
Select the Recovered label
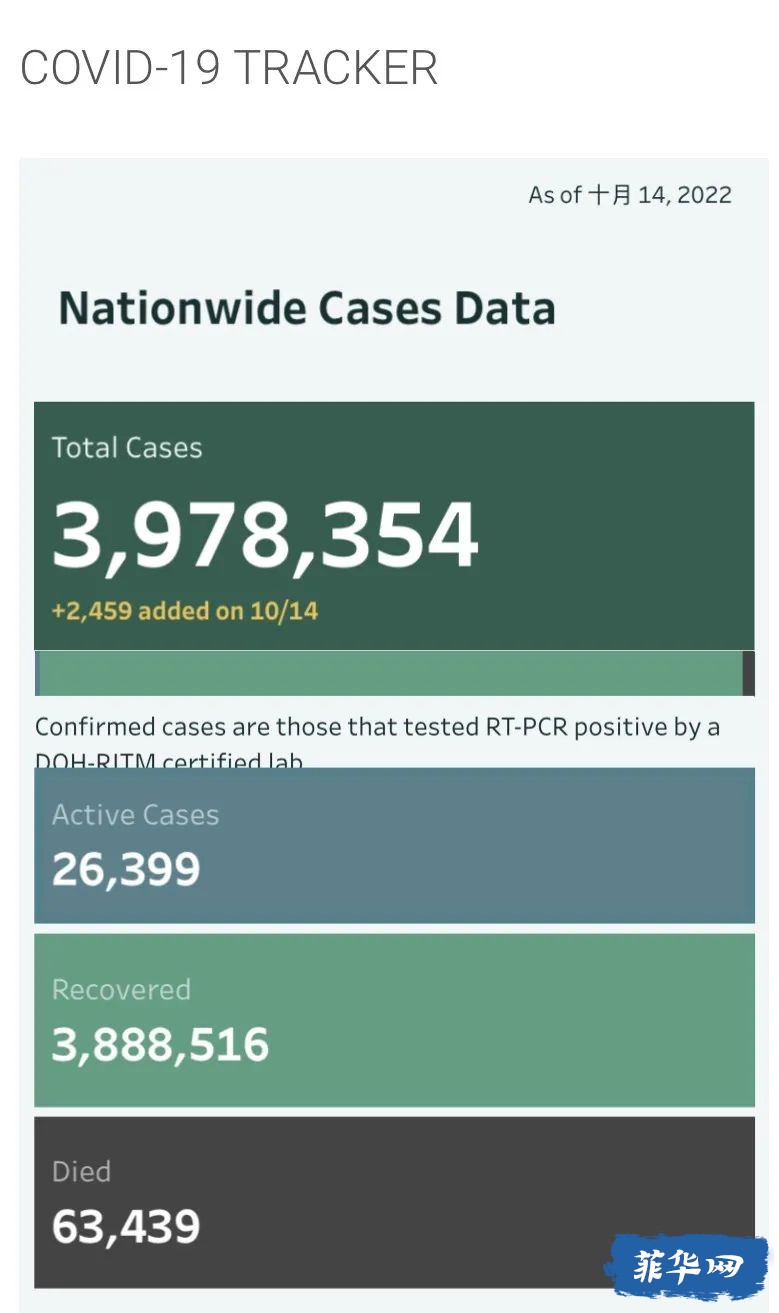point(121,989)
